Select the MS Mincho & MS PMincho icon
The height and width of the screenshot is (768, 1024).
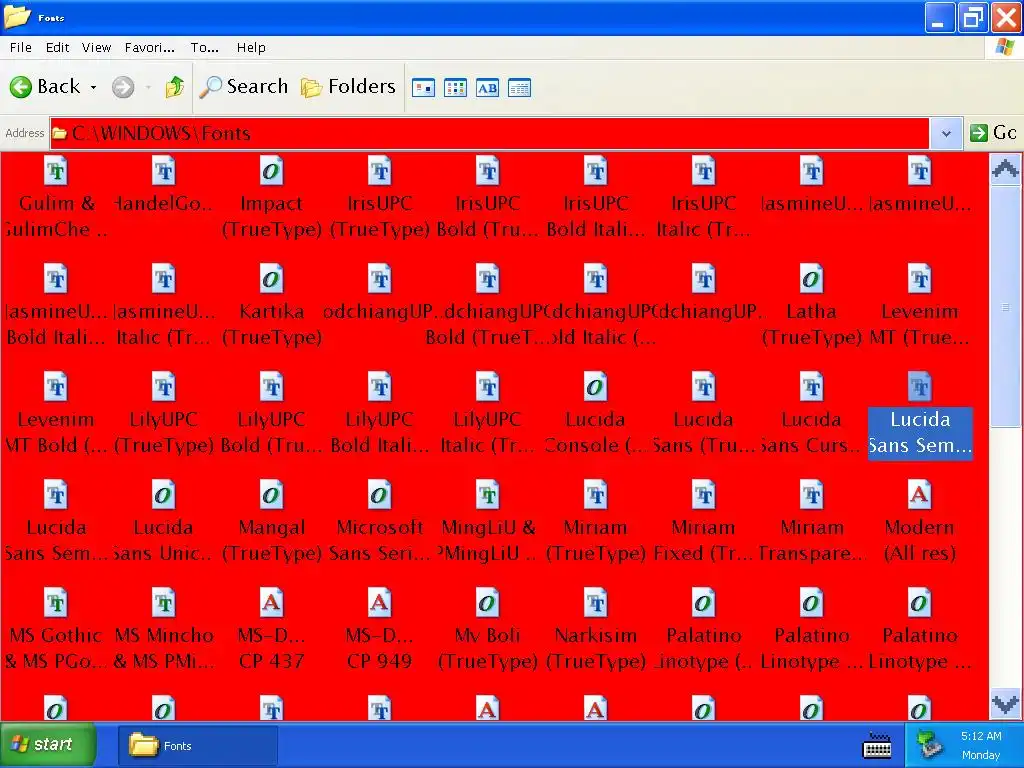pos(163,603)
